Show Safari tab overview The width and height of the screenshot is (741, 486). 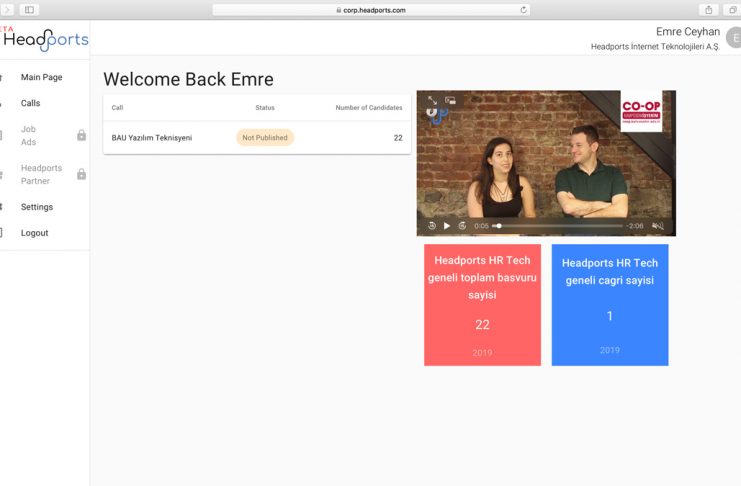pos(732,9)
